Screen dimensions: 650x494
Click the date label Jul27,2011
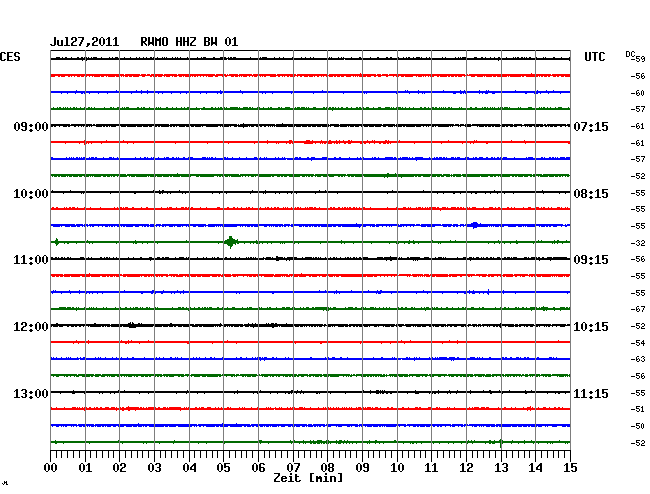[x=85, y=42]
